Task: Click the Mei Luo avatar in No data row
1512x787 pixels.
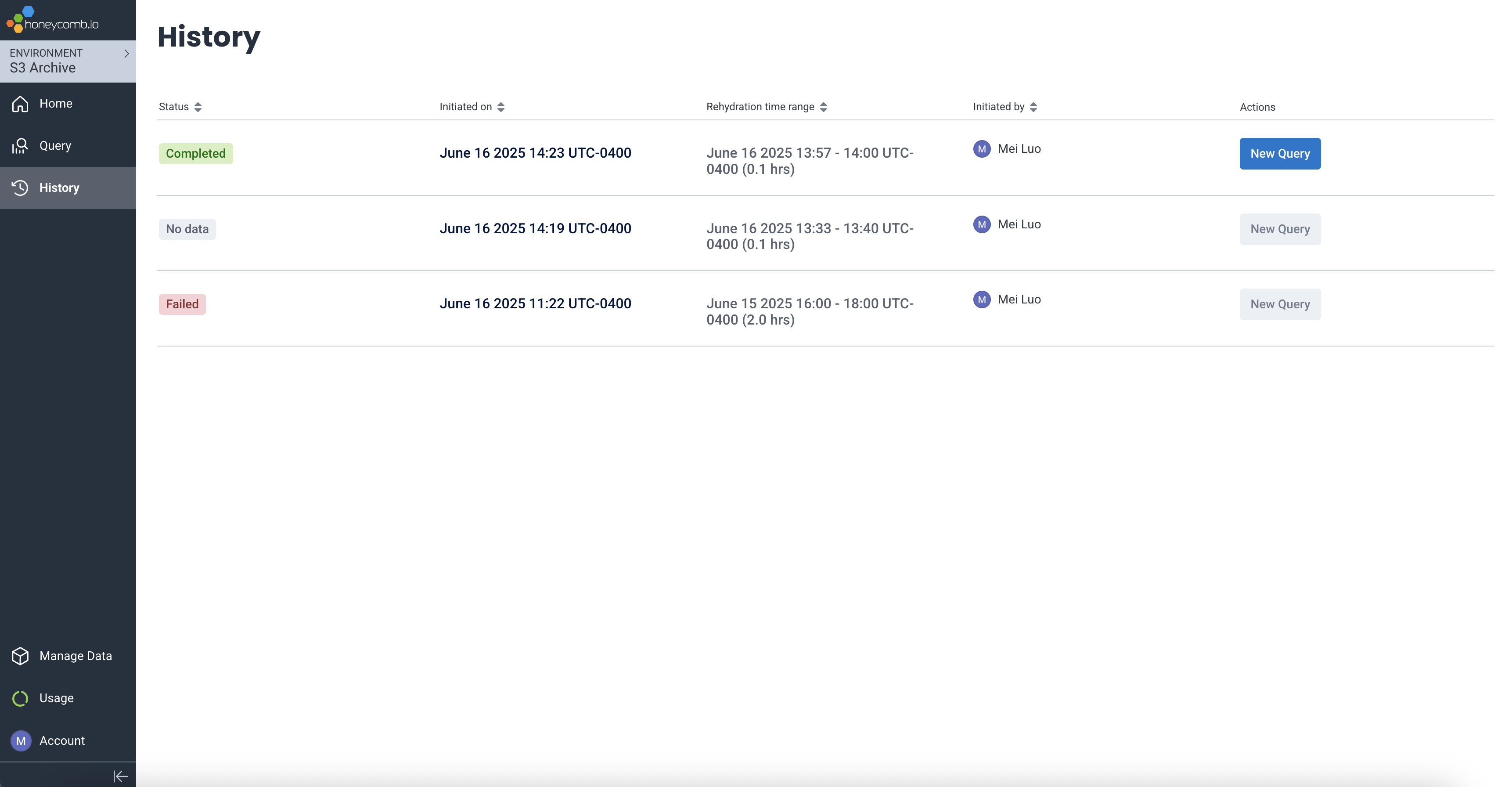Action: tap(982, 224)
